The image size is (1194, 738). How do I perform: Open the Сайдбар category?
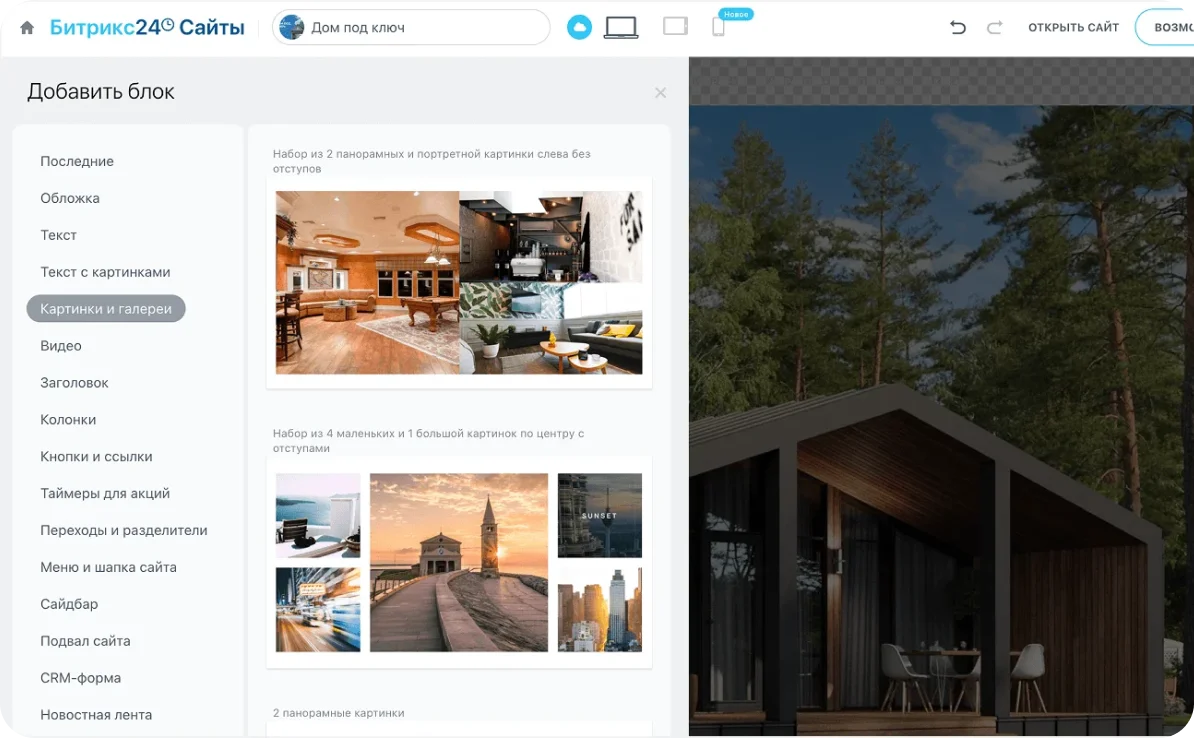69,604
